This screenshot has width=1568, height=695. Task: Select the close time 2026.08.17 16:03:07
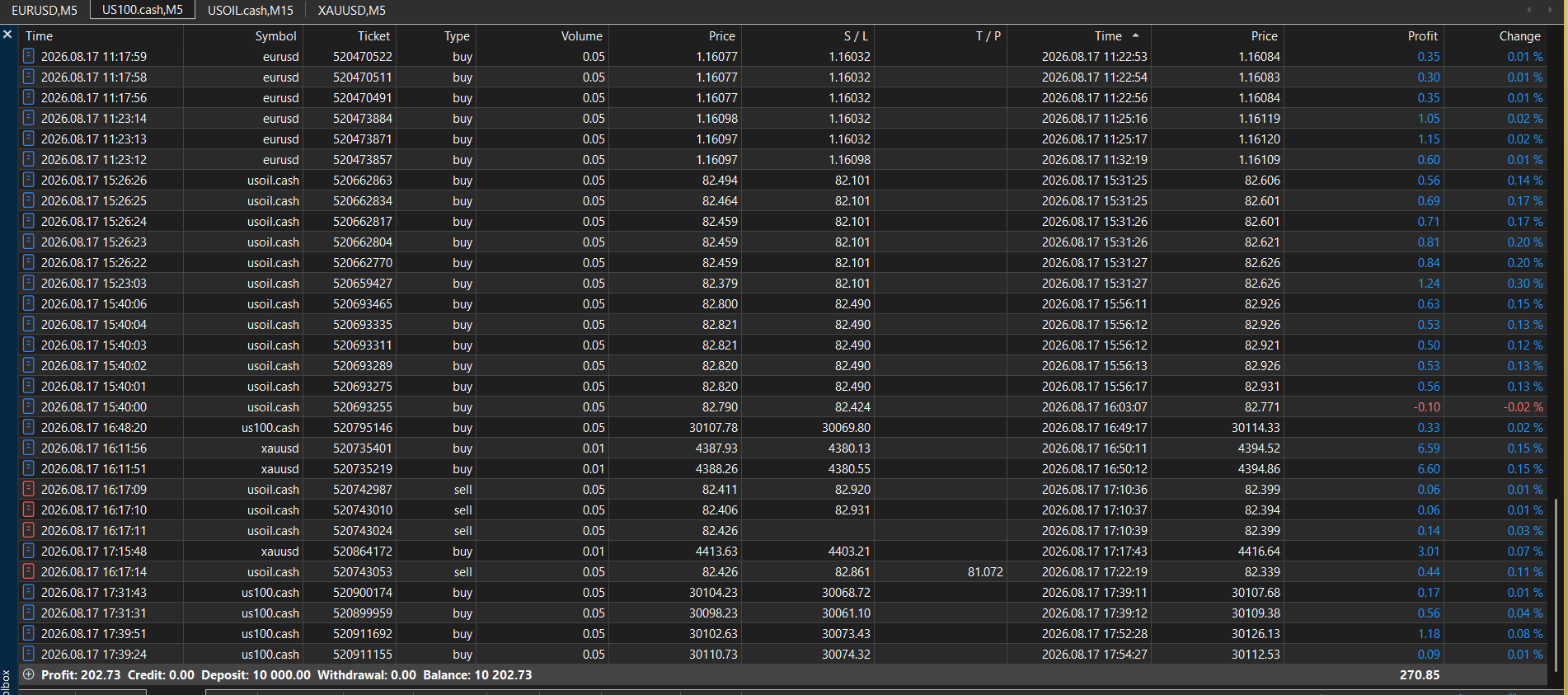pyautogui.click(x=1094, y=407)
